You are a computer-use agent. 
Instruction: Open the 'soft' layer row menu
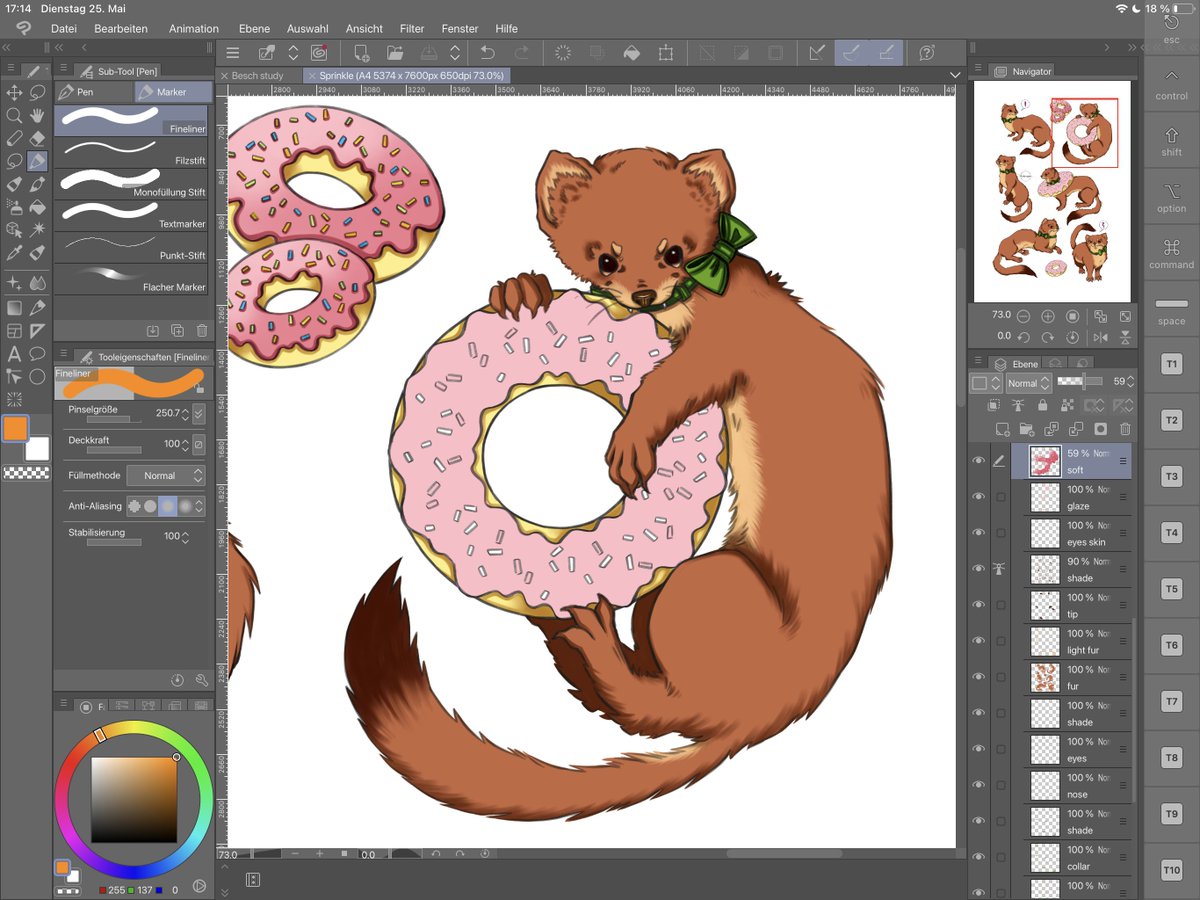(x=1123, y=461)
